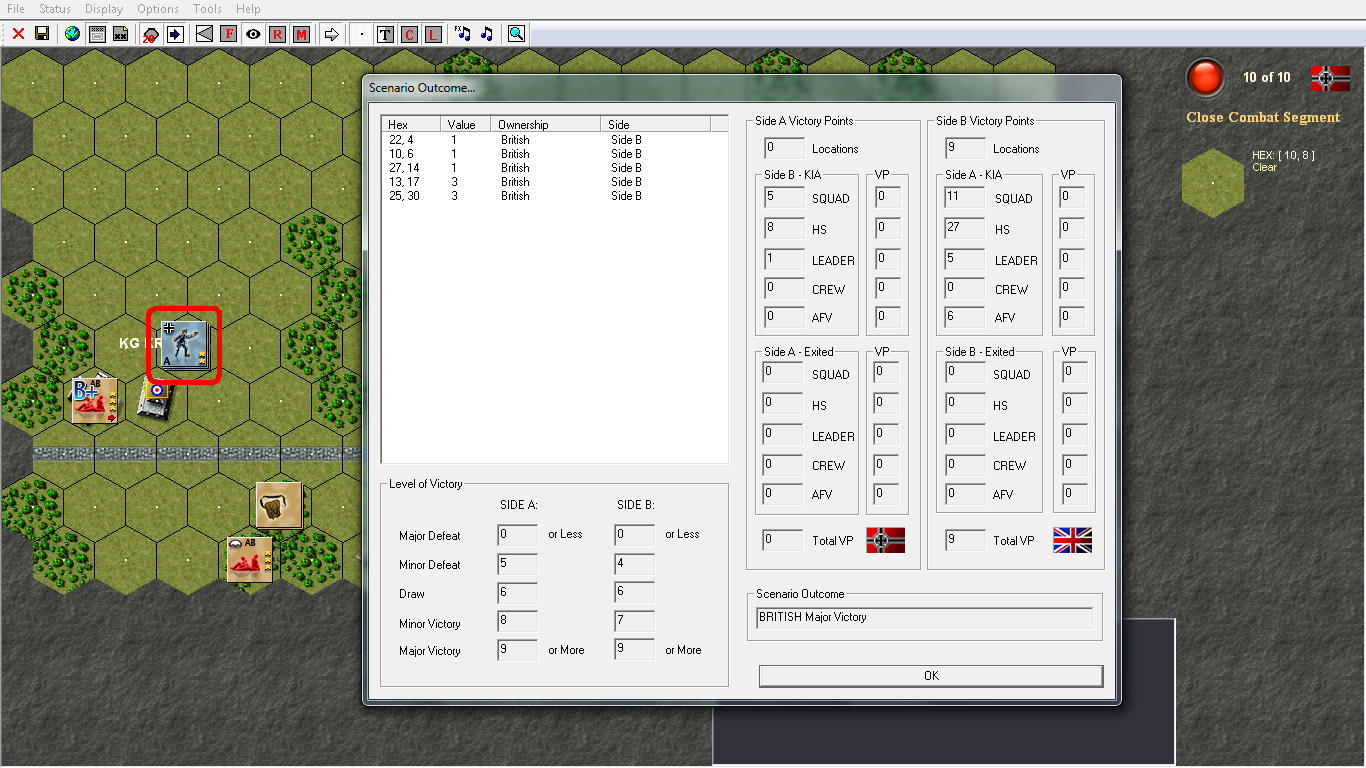Toggle the T toolbar button

pyautogui.click(x=385, y=34)
